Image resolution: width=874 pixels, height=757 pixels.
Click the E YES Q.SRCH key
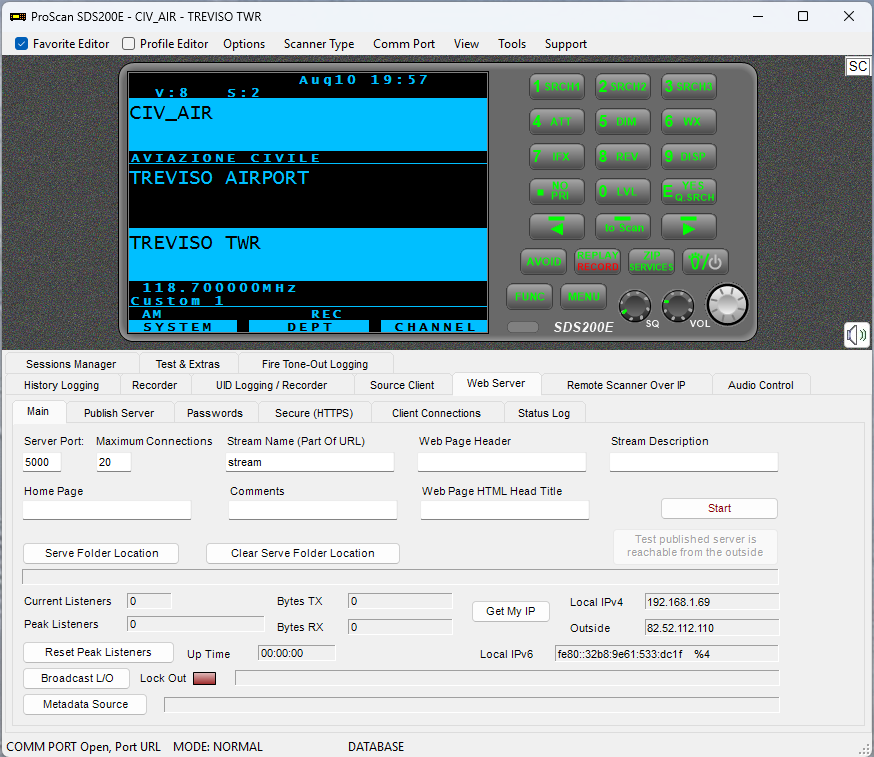pos(688,192)
